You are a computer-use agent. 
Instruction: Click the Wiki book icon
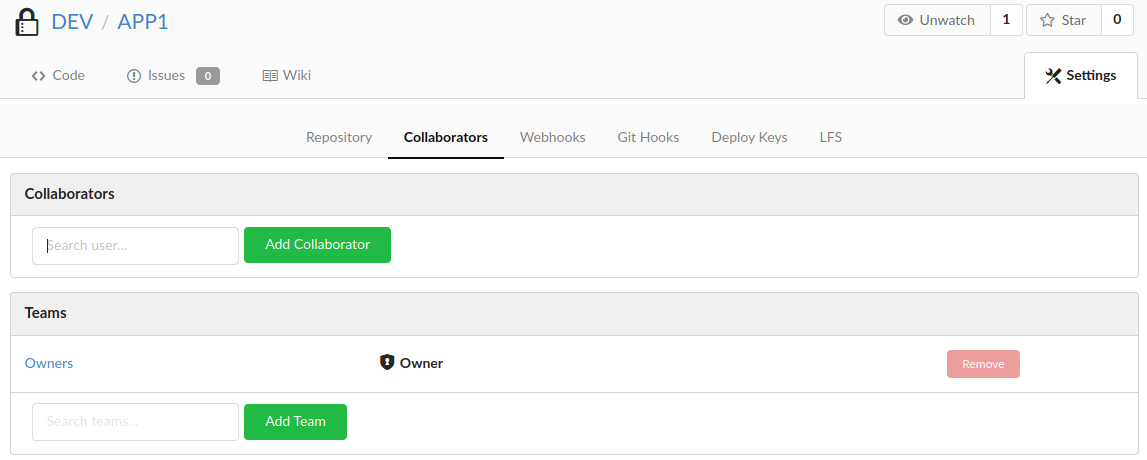[270, 75]
